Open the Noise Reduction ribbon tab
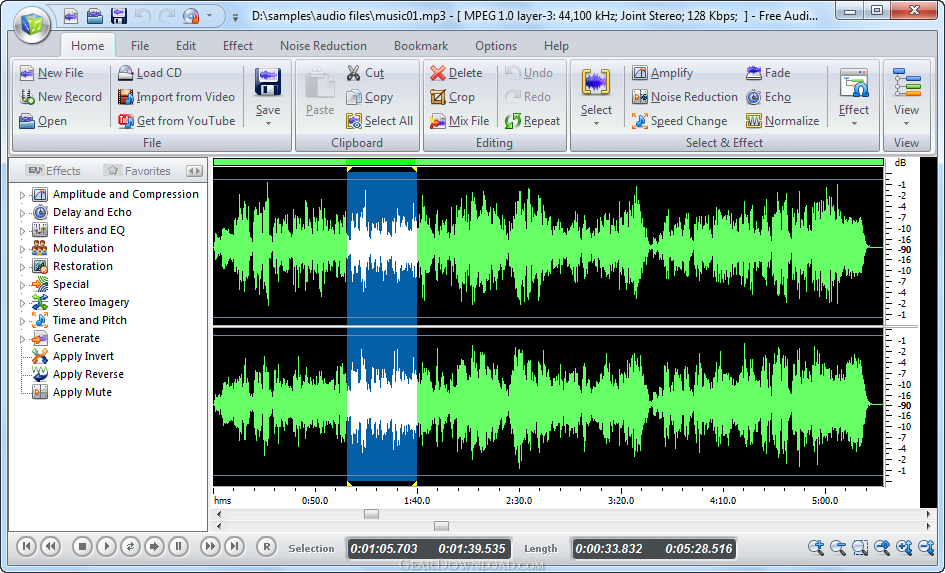The image size is (945, 573). pos(323,46)
